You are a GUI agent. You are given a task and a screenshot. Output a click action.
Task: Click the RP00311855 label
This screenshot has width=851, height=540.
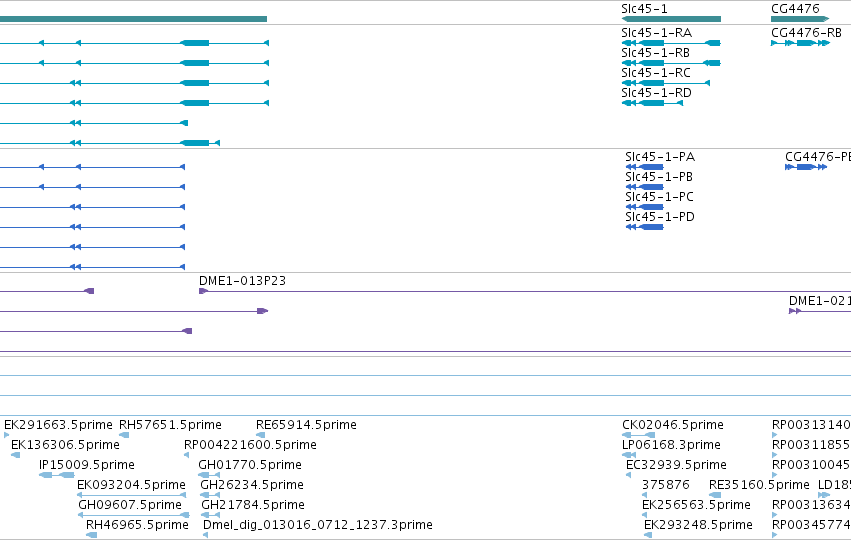(811, 444)
